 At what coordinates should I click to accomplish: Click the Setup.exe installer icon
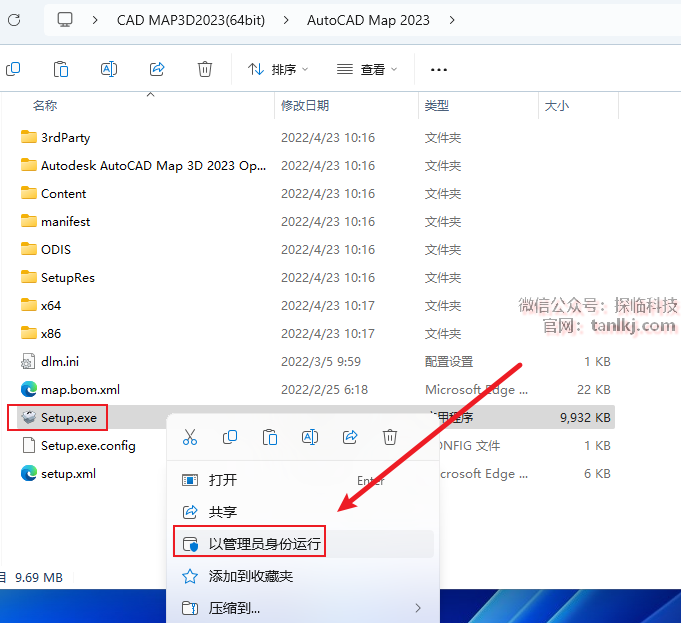pyautogui.click(x=29, y=417)
